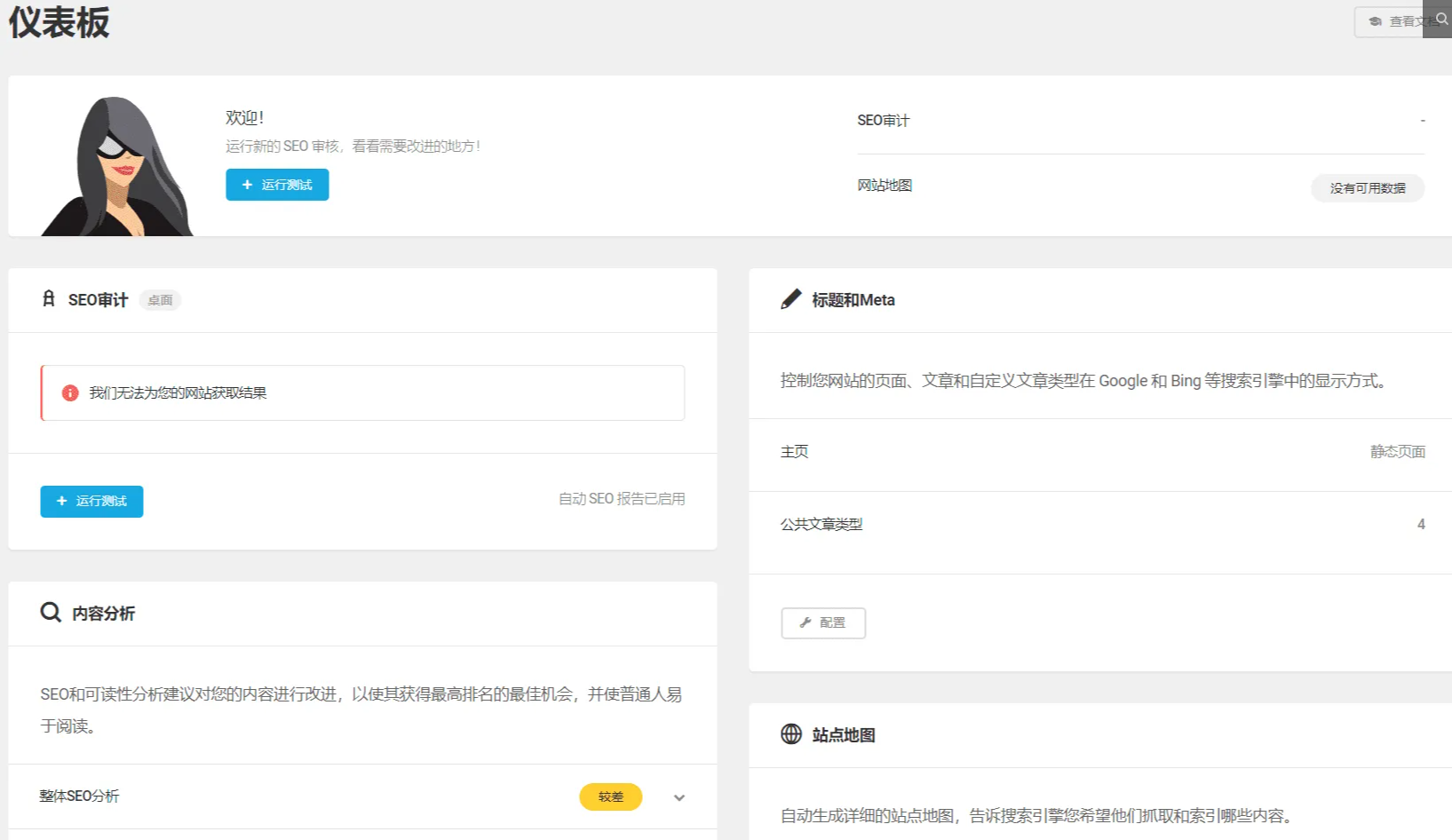The width and height of the screenshot is (1452, 840).
Task: Click the 自动 SEO 报告已启用 text
Action: point(622,499)
